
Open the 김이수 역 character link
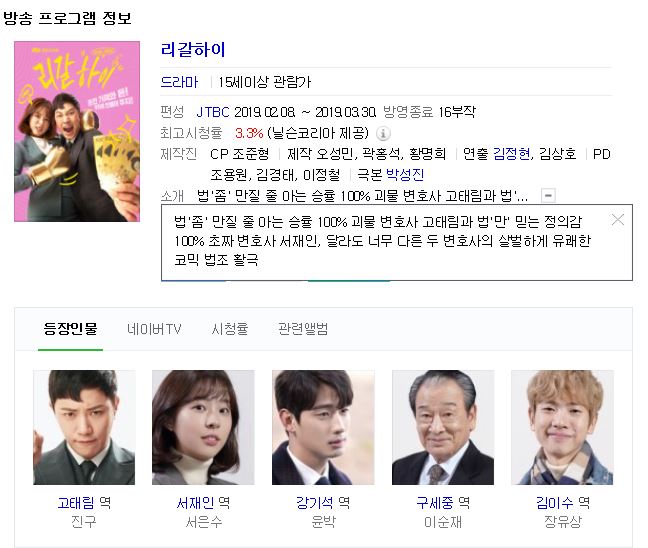point(562,503)
